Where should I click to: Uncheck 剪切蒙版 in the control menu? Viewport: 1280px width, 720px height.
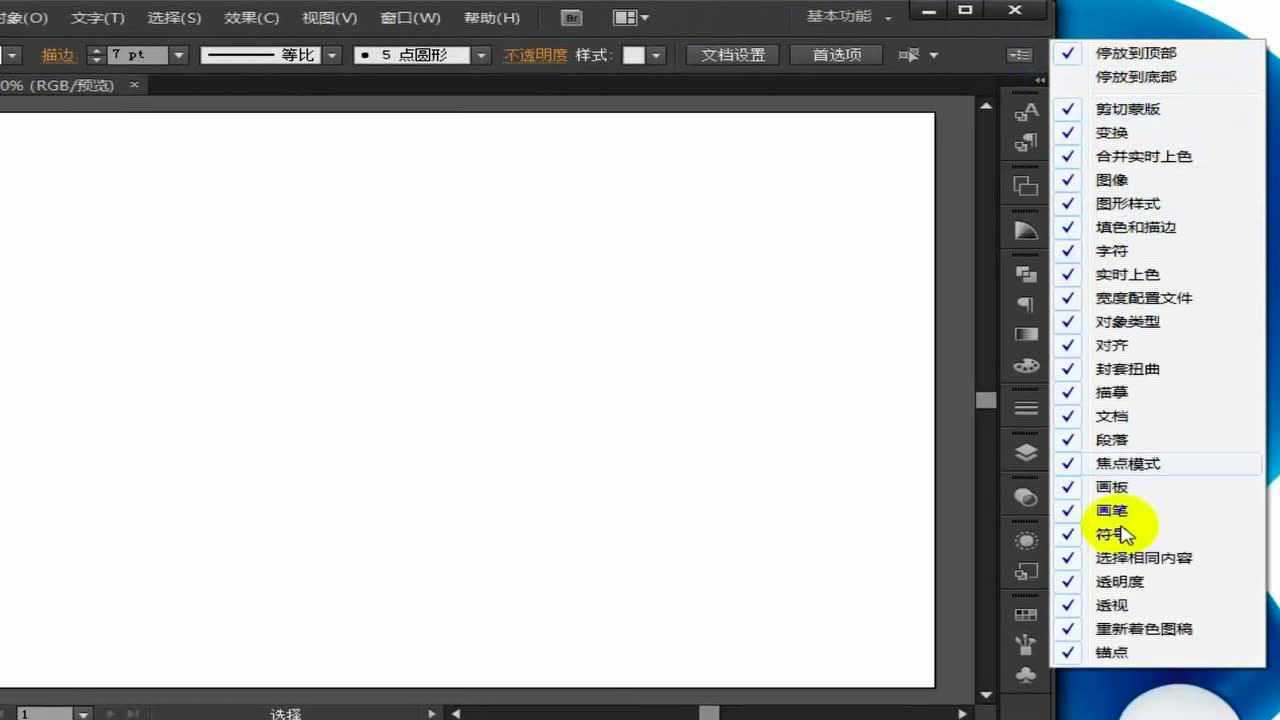(x=1160, y=109)
